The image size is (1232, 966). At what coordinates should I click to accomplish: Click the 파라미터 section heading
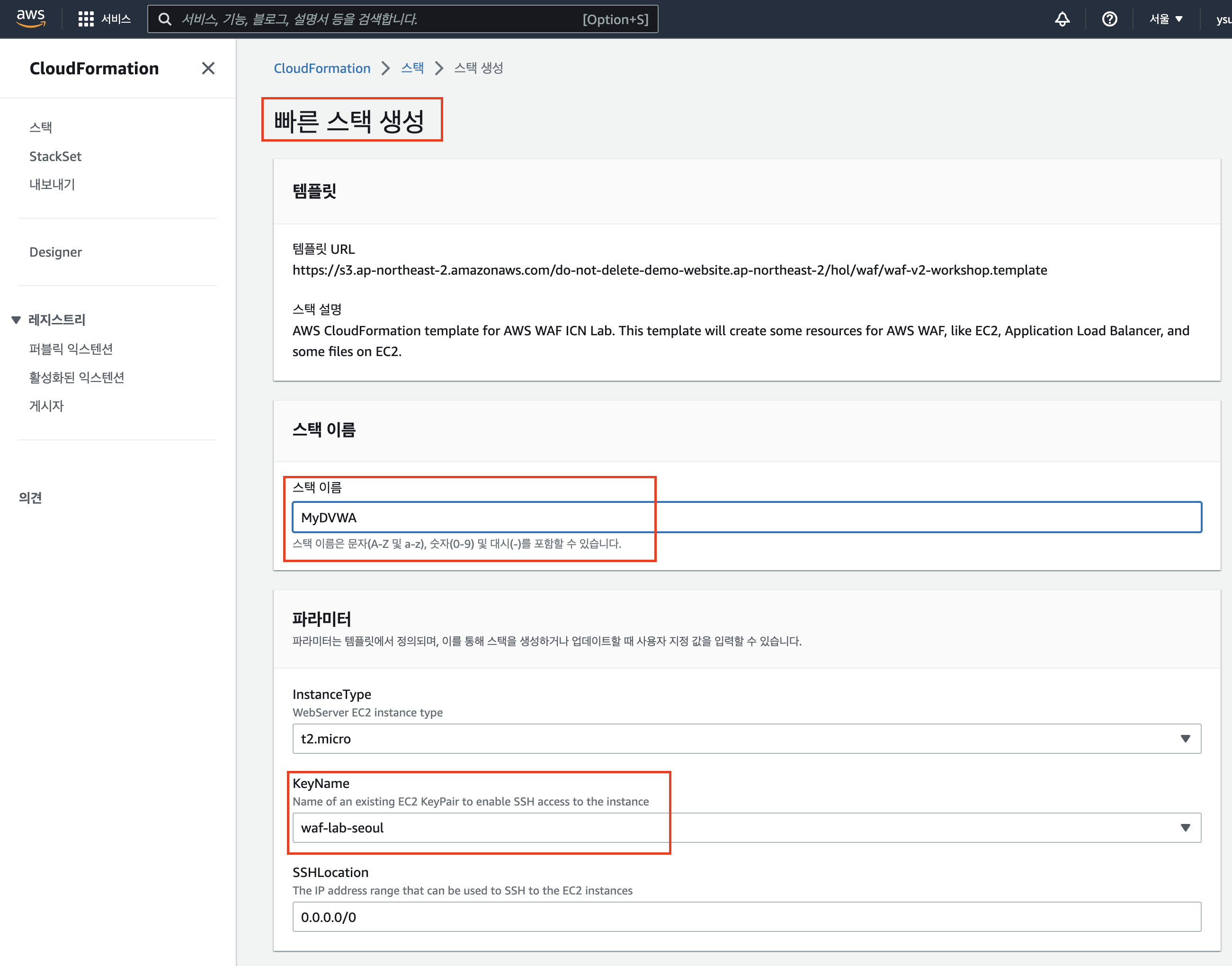[x=321, y=619]
